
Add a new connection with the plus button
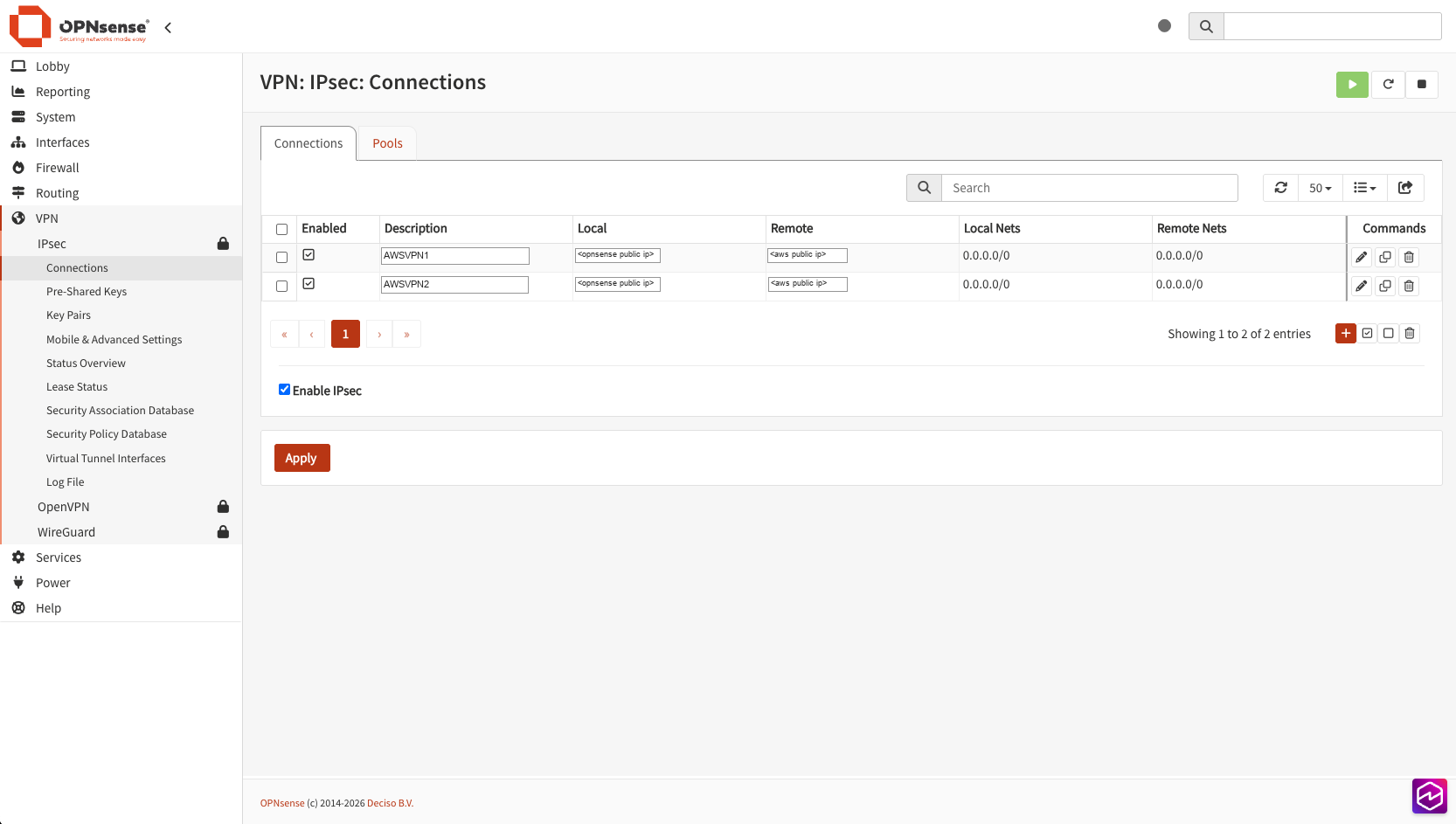(x=1346, y=333)
